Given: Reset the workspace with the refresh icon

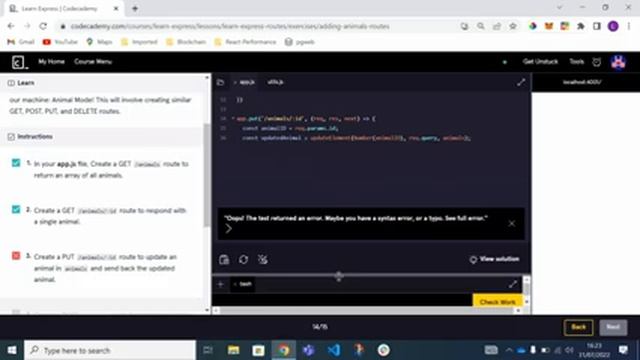Looking at the screenshot, I should click(x=243, y=260).
